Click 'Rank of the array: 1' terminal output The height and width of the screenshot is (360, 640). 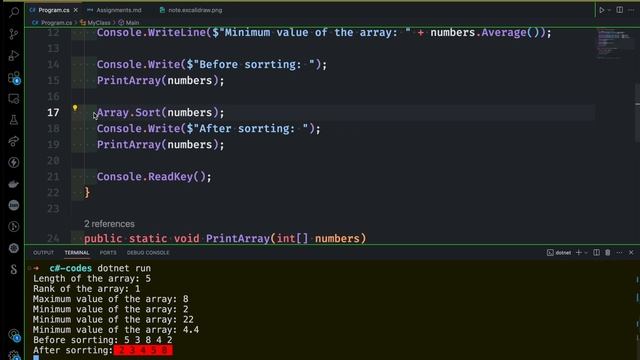pos(87,289)
